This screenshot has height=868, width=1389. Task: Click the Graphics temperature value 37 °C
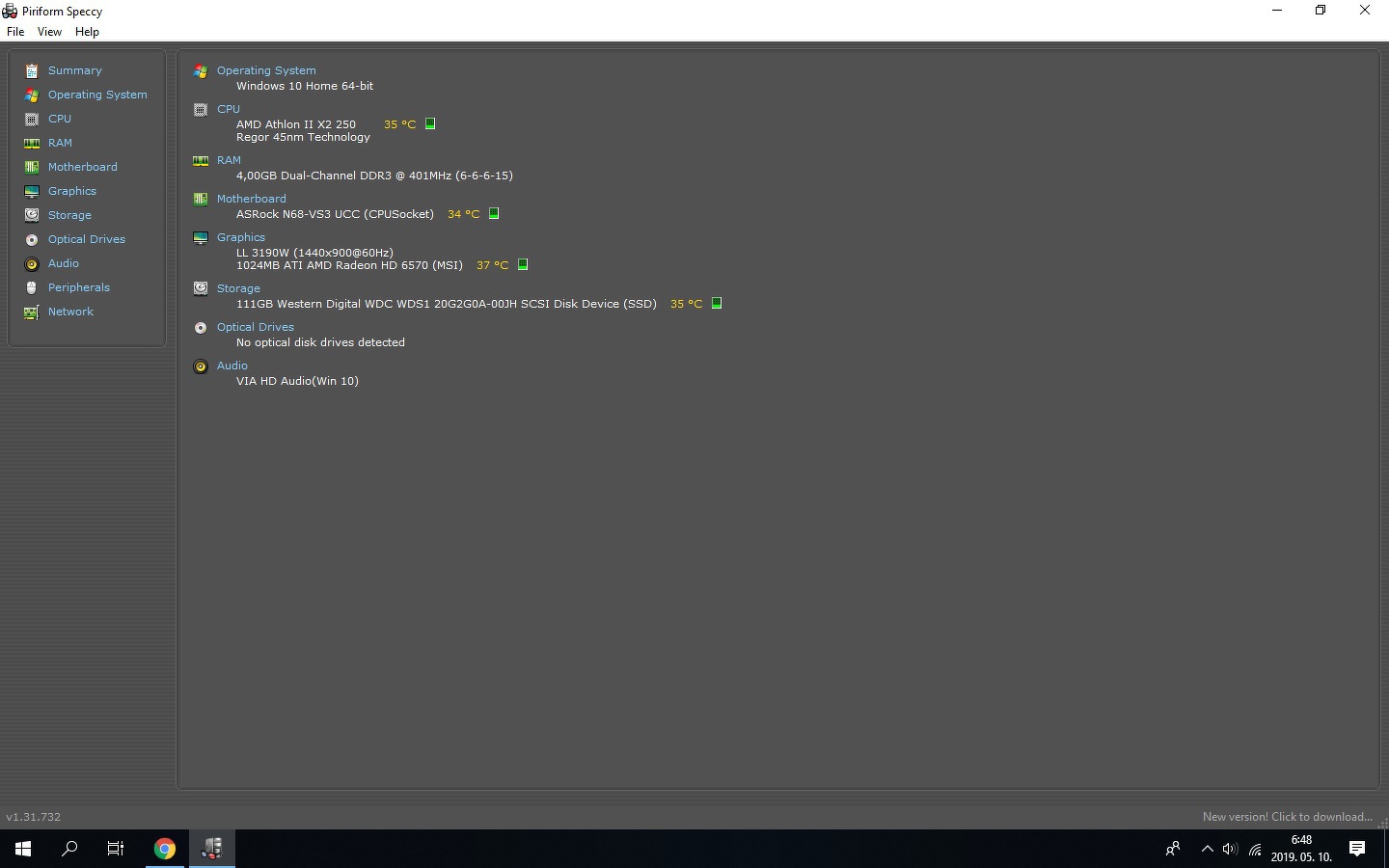[x=492, y=265]
